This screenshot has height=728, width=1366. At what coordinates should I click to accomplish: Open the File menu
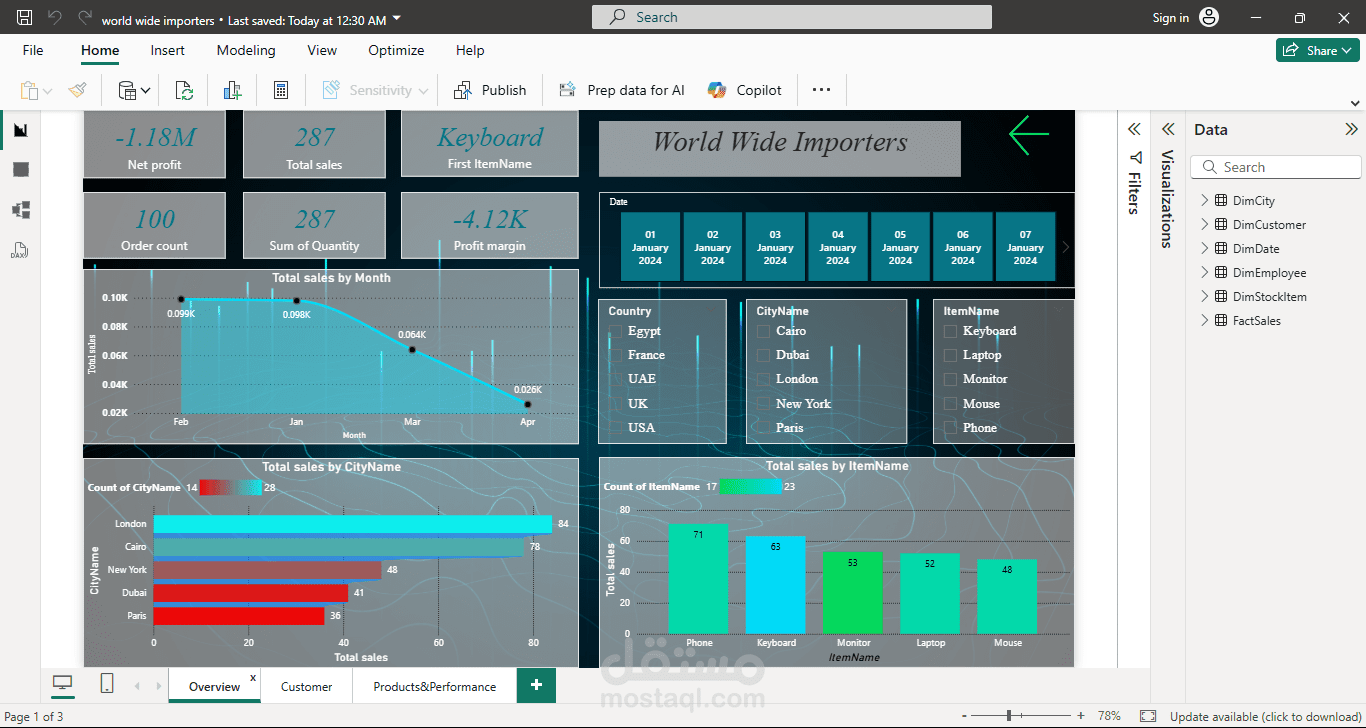tap(33, 50)
